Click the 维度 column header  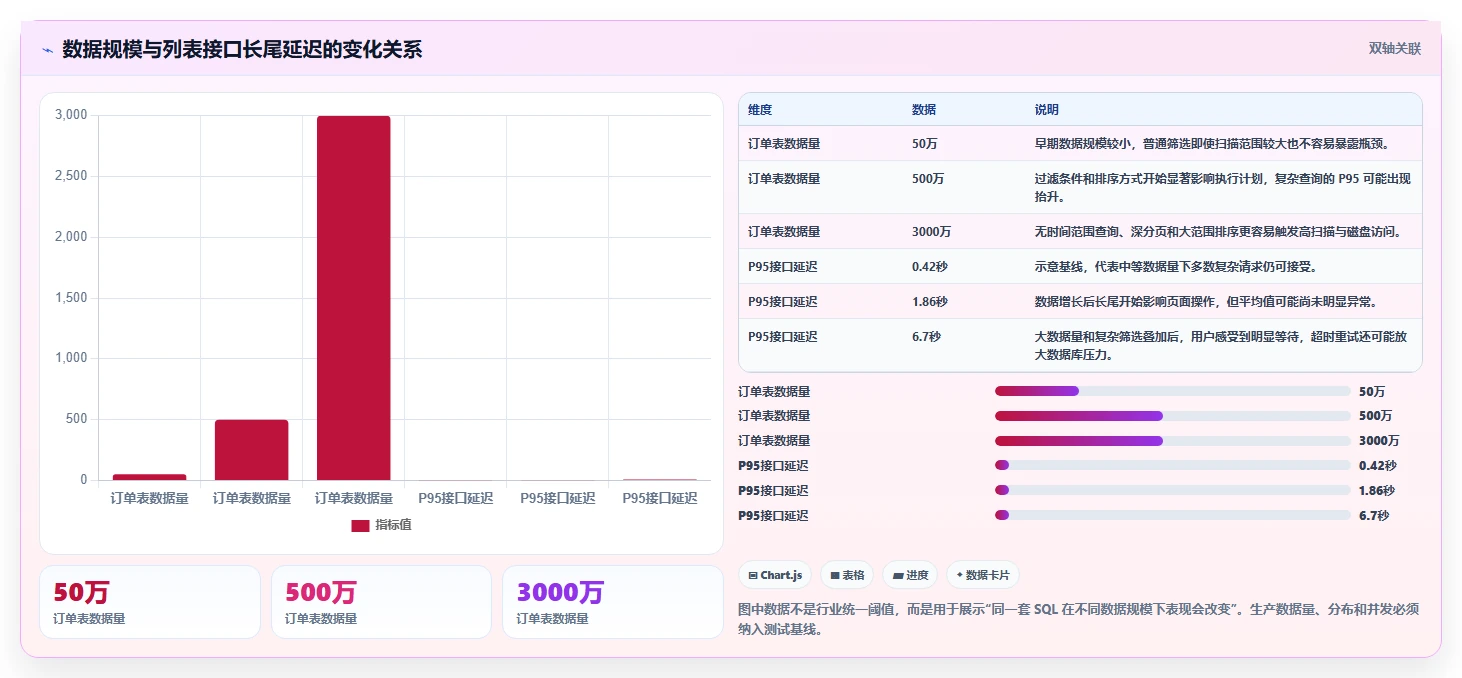760,110
